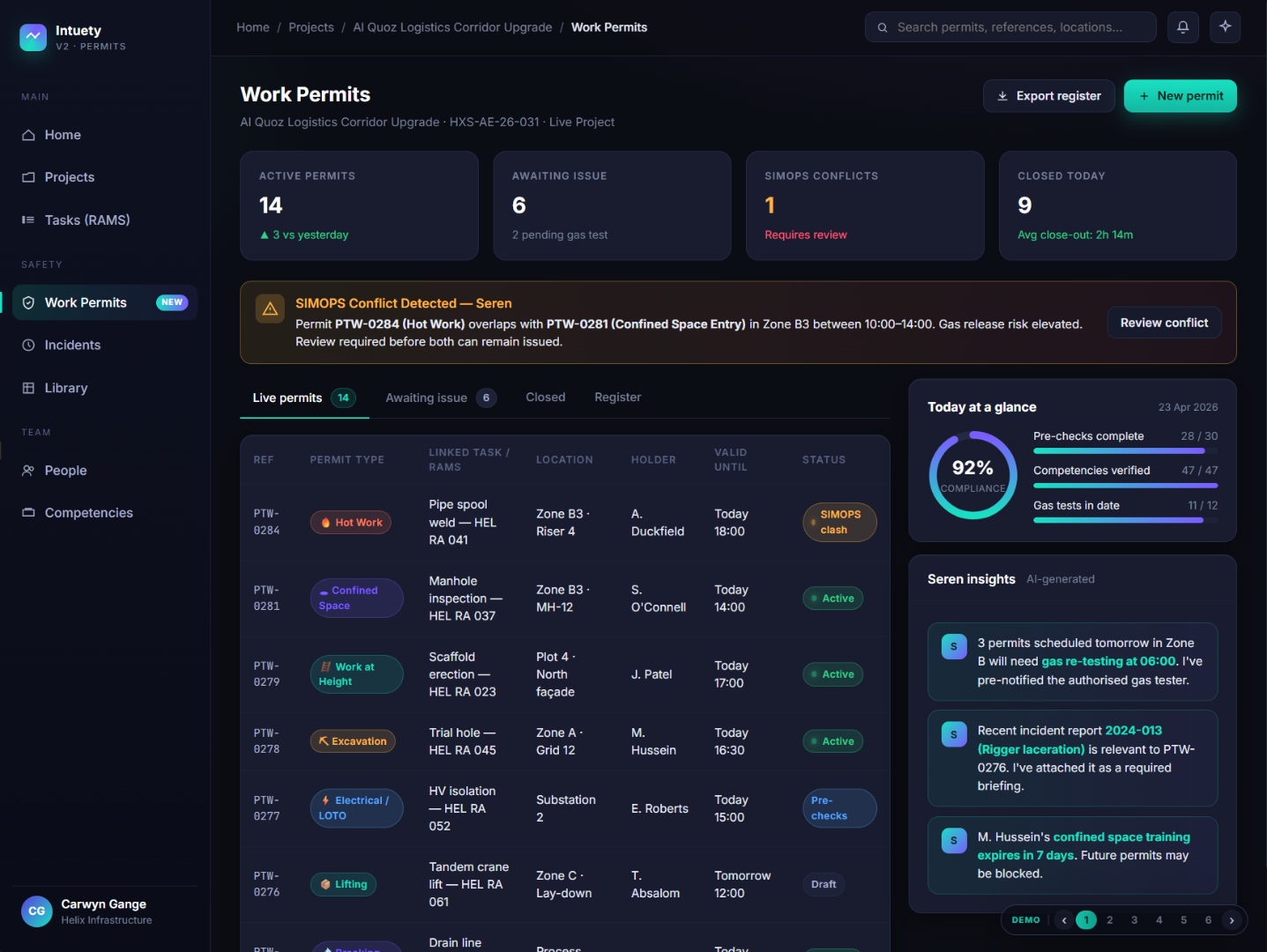Click the Projects briefcase icon in the sidebar
Screen dimensions: 1267x952
click(x=27, y=177)
